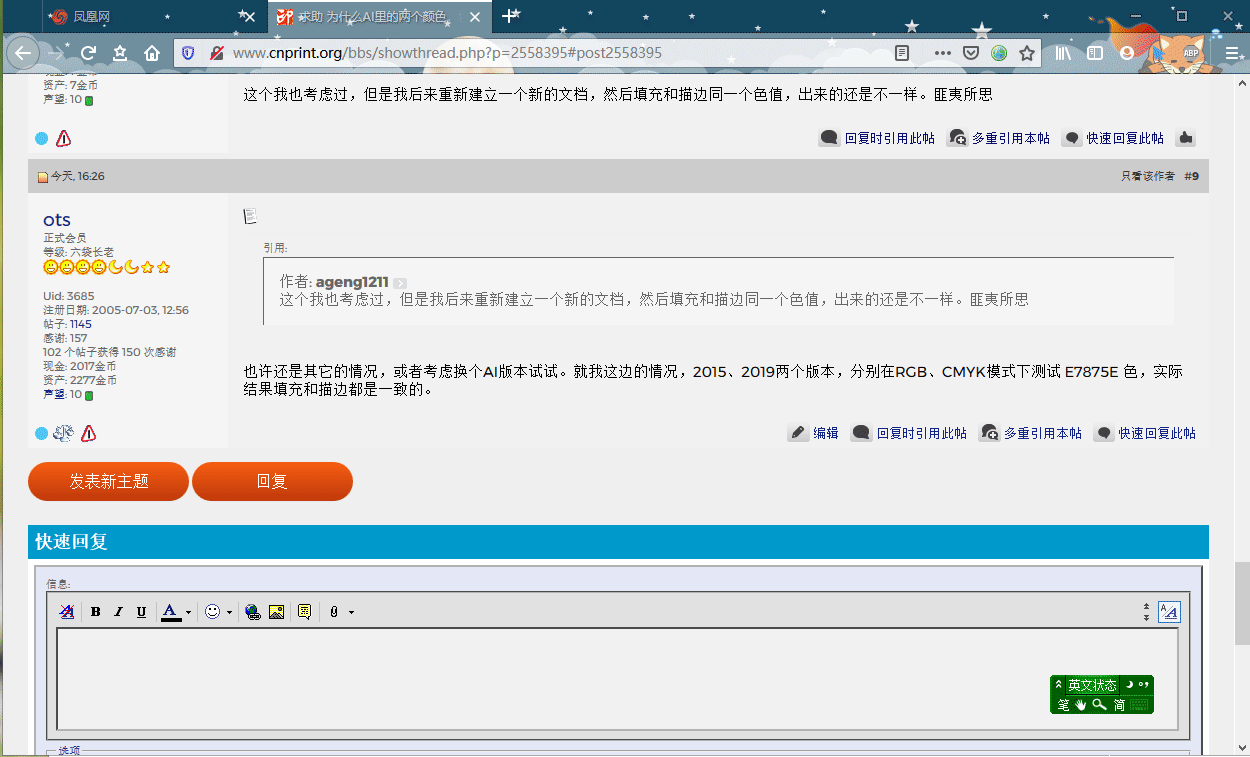1250x757 pixels.
Task: Click the Remove Text Formatting icon
Action: pos(67,612)
